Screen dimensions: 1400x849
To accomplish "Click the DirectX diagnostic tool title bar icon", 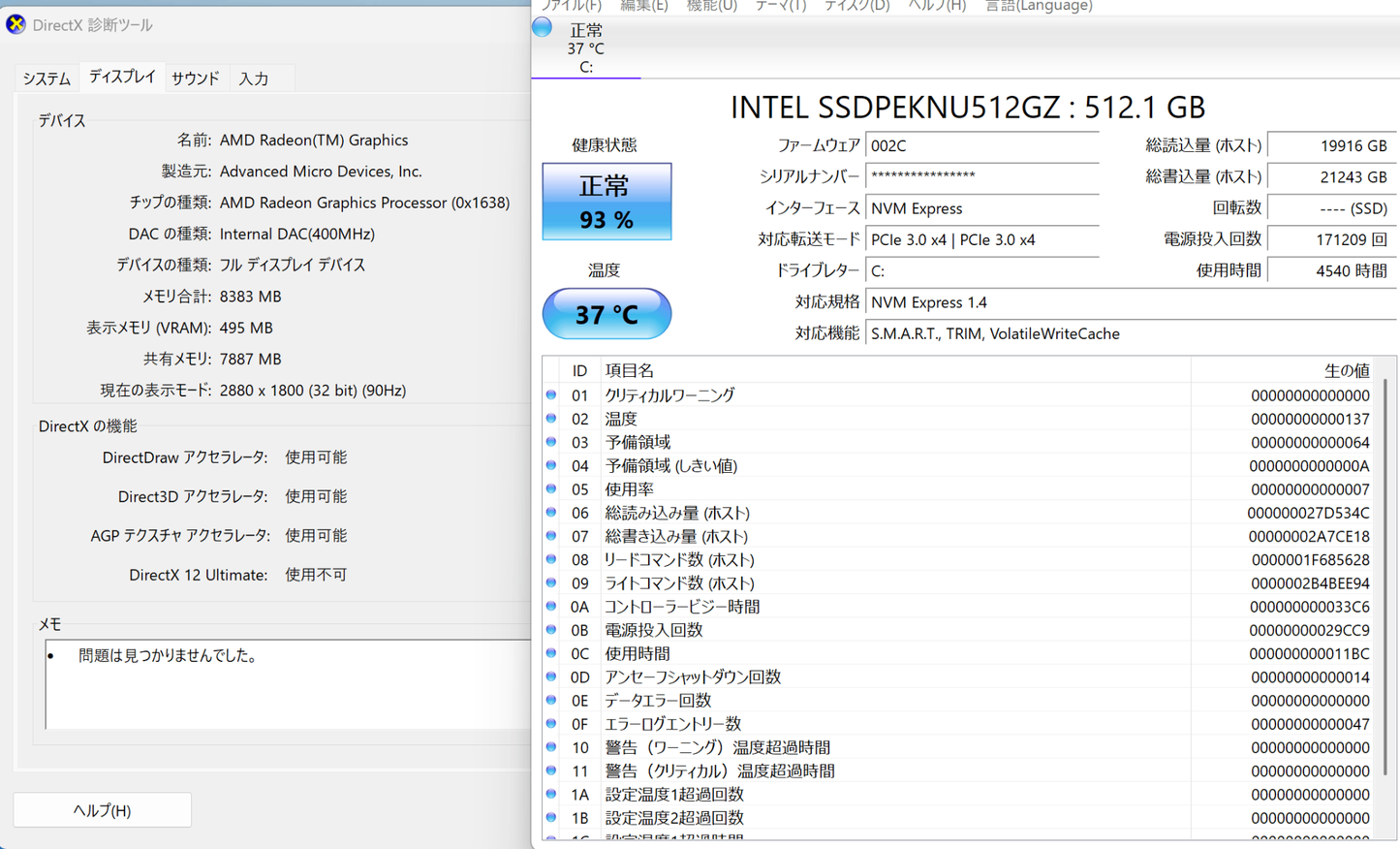I will tap(16, 24).
